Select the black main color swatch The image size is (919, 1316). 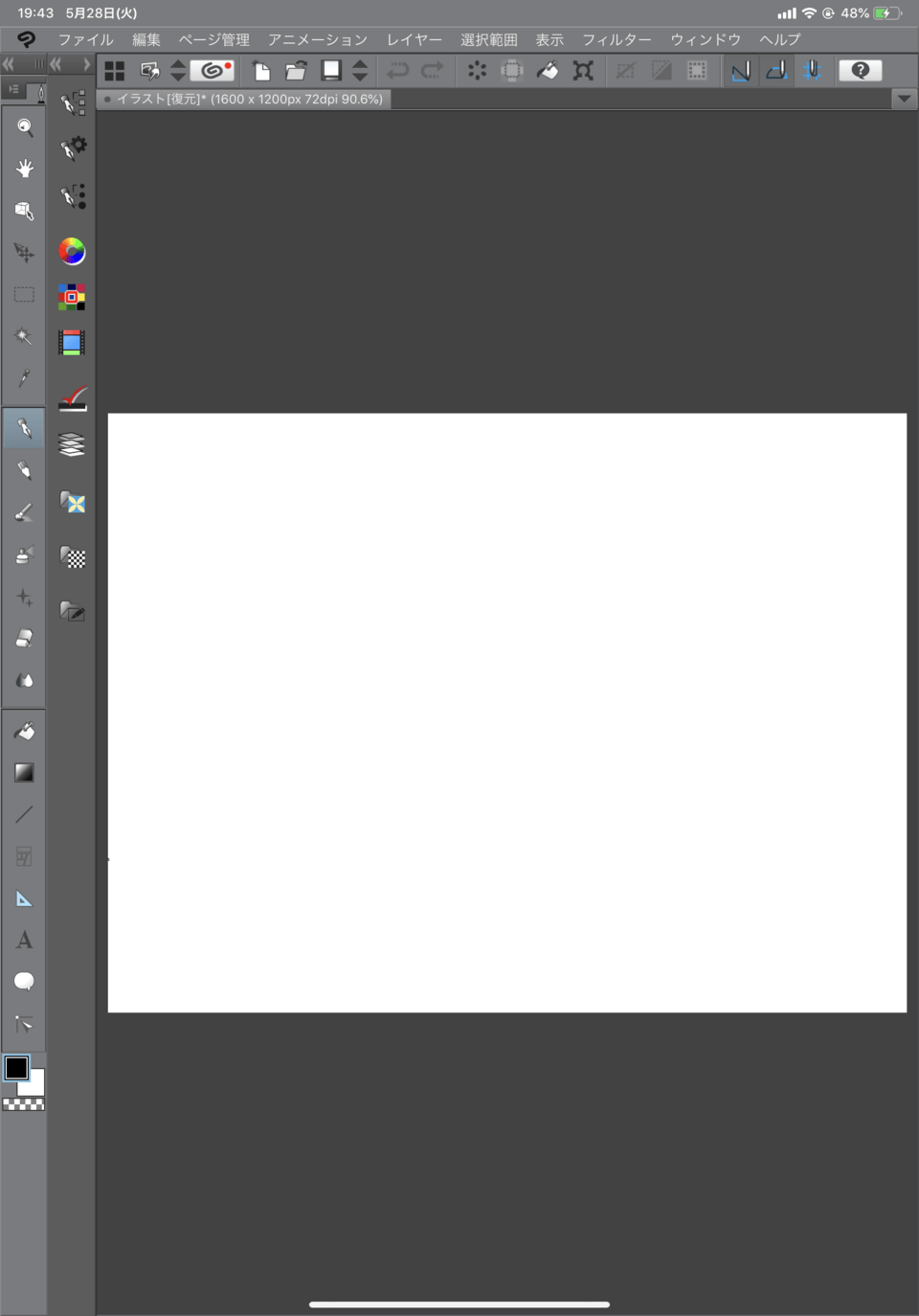(x=16, y=1068)
